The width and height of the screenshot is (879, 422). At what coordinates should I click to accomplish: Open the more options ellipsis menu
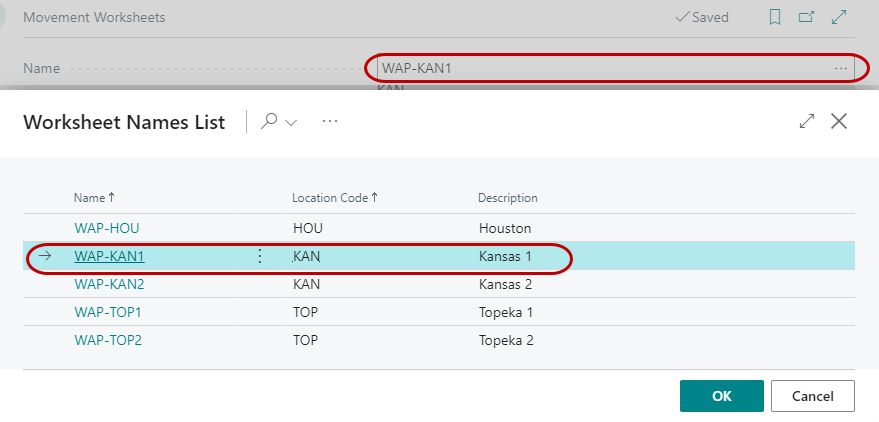pos(330,121)
